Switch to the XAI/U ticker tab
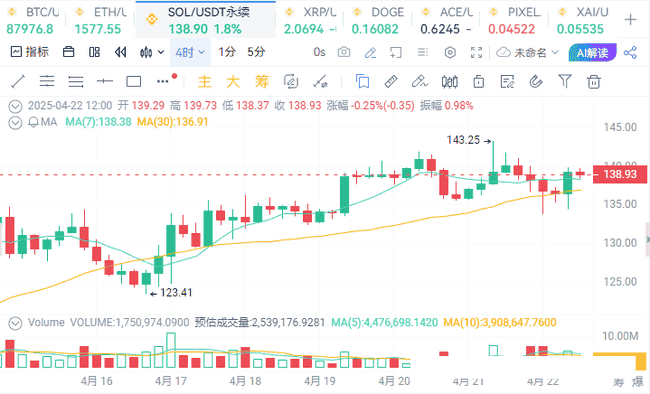 click(582, 20)
